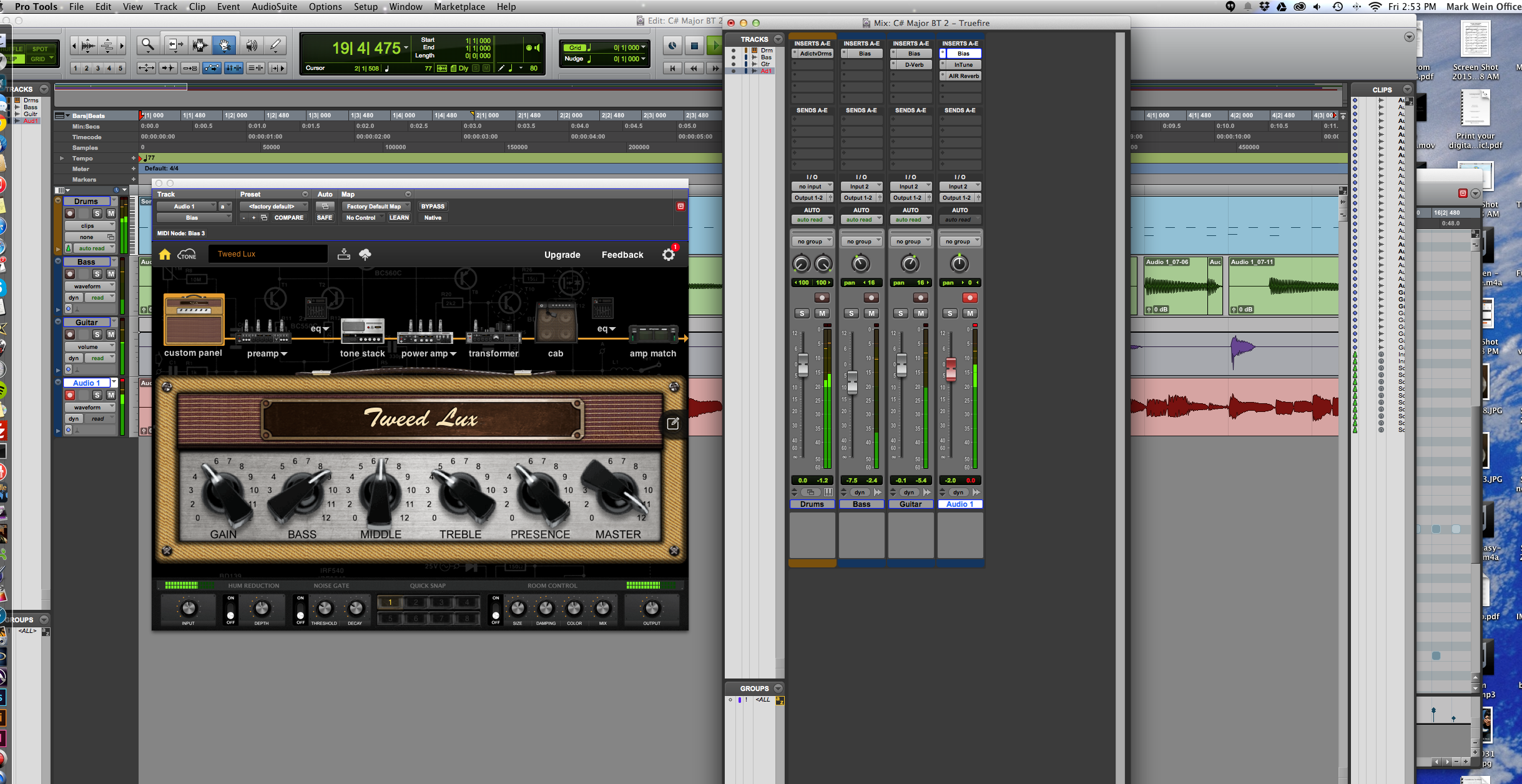The width and height of the screenshot is (1522, 784).
Task: Select the Trim tool in toolbar
Action: (x=175, y=45)
